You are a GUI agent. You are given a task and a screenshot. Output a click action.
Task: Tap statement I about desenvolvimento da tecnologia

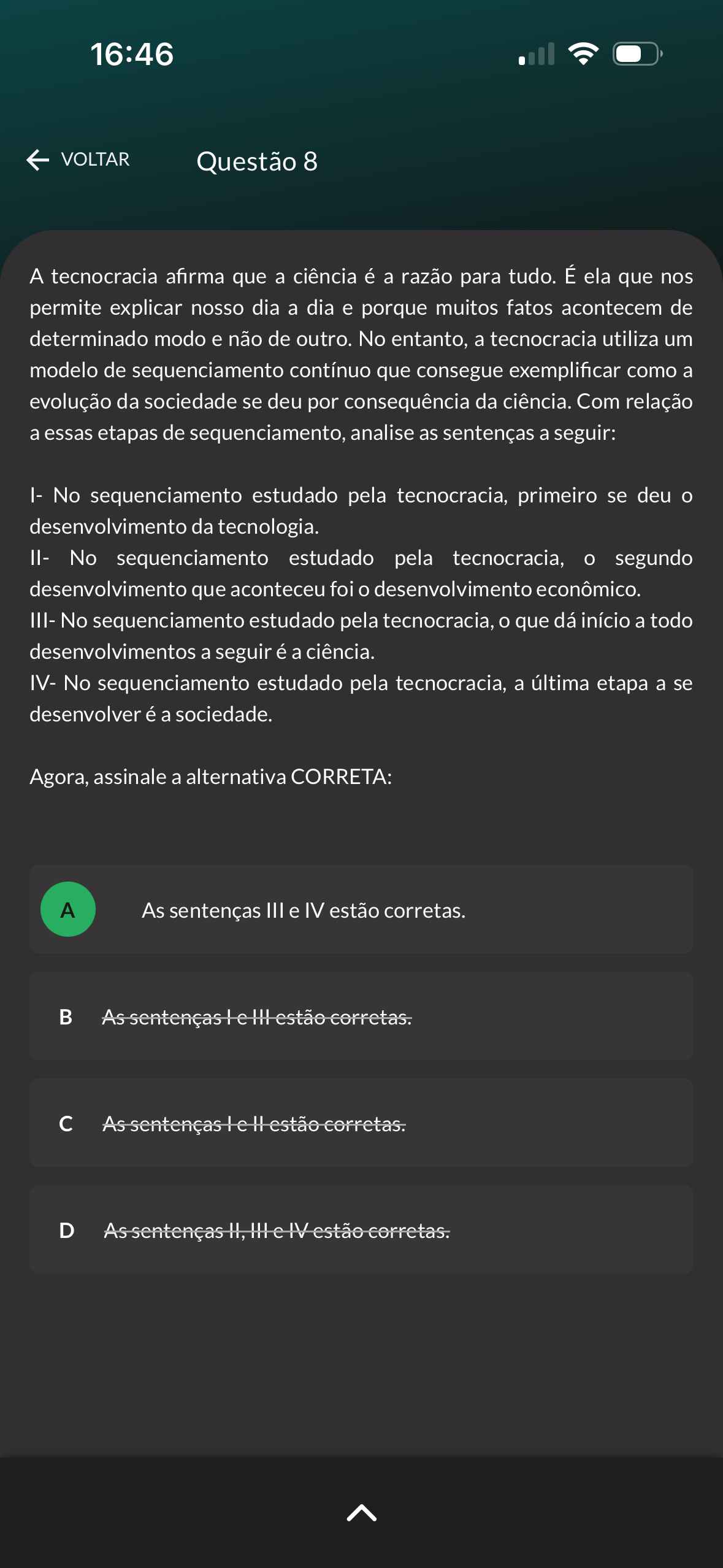(361, 510)
